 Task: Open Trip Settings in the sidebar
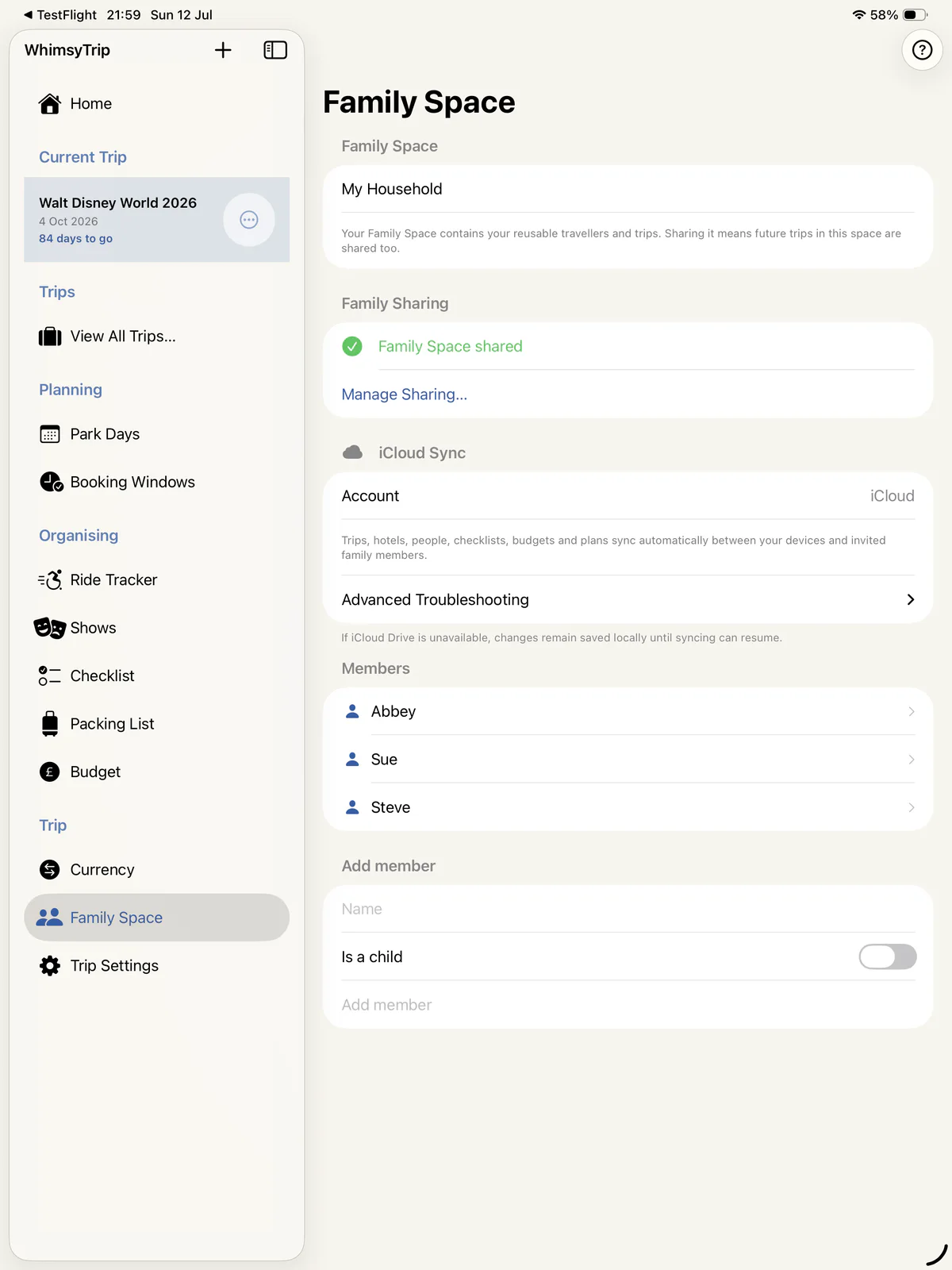point(157,966)
